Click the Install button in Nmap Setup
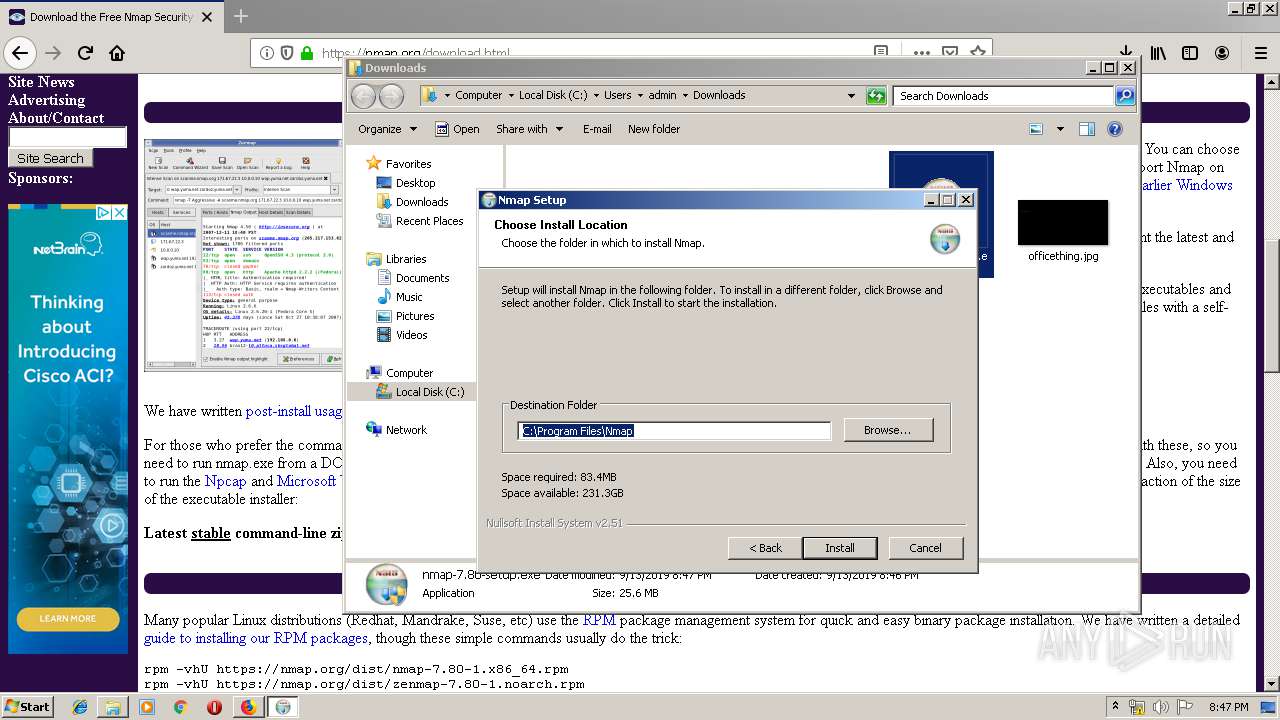Image resolution: width=1280 pixels, height=720 pixels. 839,548
